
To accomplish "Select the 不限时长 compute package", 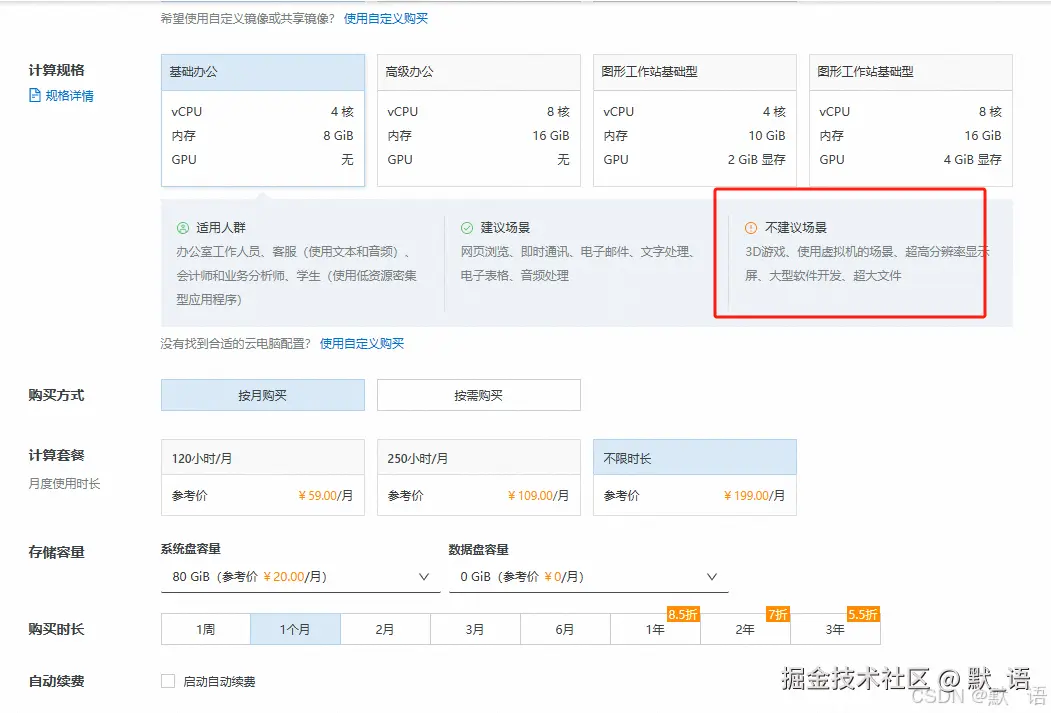I will pyautogui.click(x=694, y=478).
